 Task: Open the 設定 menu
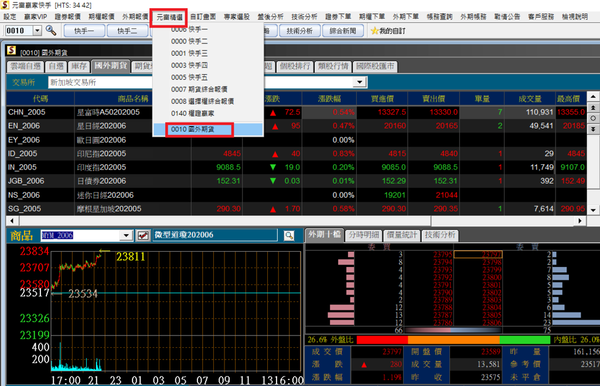point(10,17)
